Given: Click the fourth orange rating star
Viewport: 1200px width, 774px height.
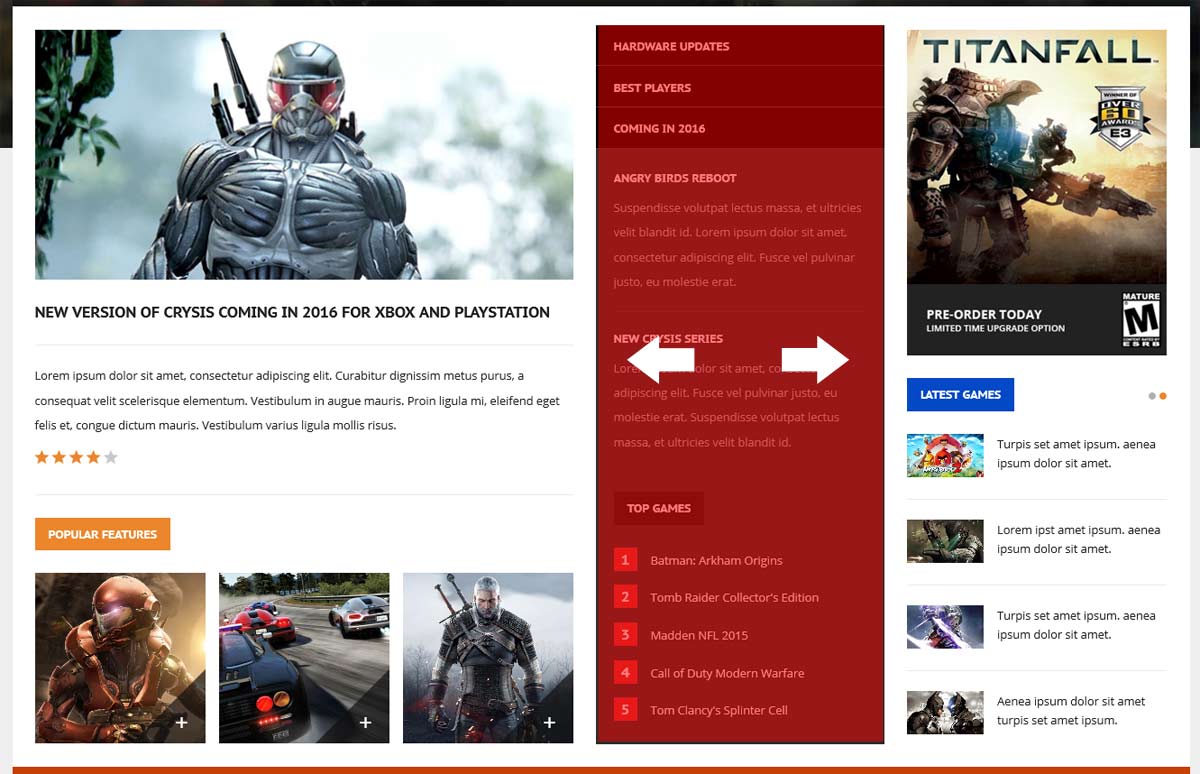Looking at the screenshot, I should [93, 457].
